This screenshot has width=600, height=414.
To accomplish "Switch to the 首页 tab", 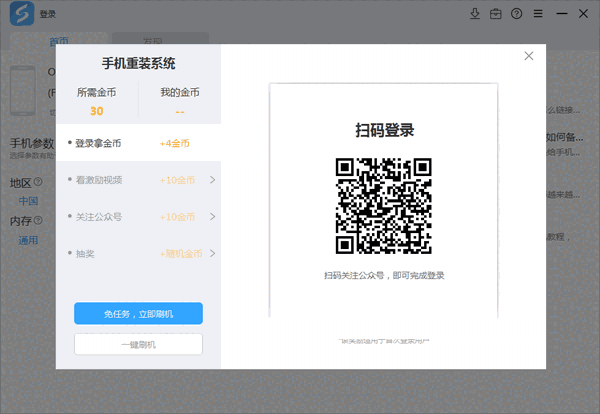I will click(x=59, y=42).
